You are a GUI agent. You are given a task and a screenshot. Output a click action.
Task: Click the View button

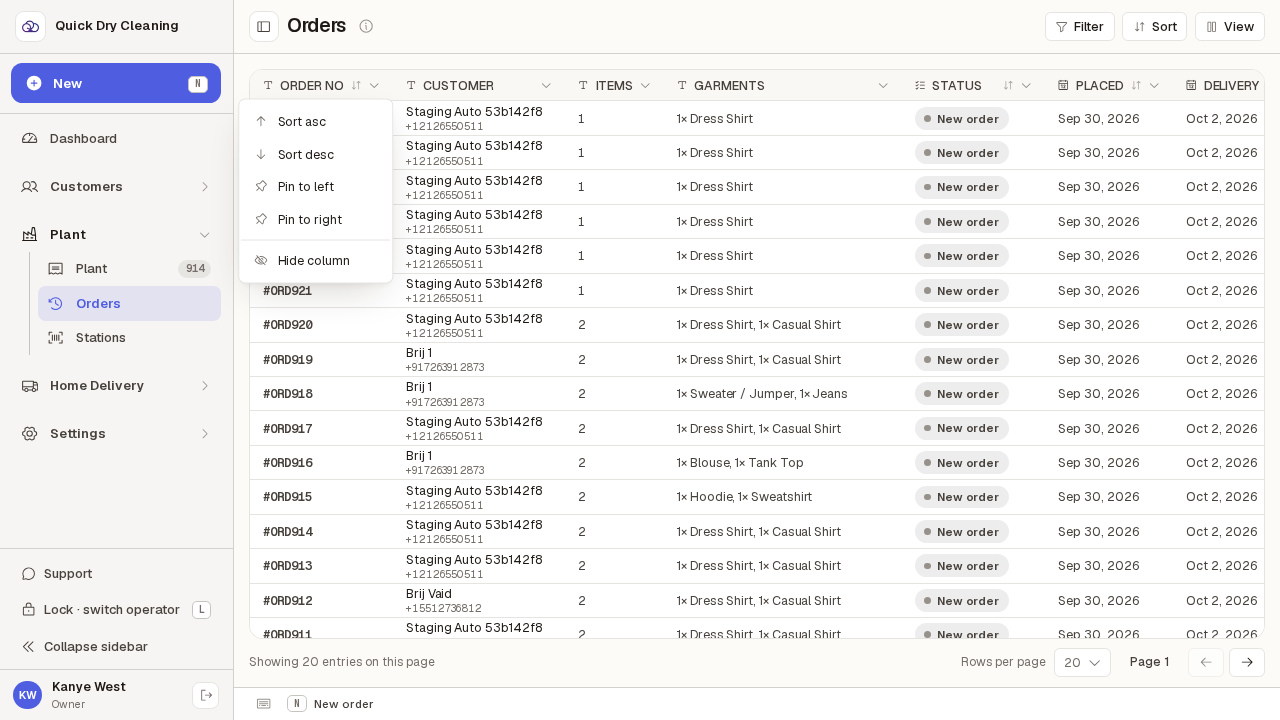click(1230, 26)
